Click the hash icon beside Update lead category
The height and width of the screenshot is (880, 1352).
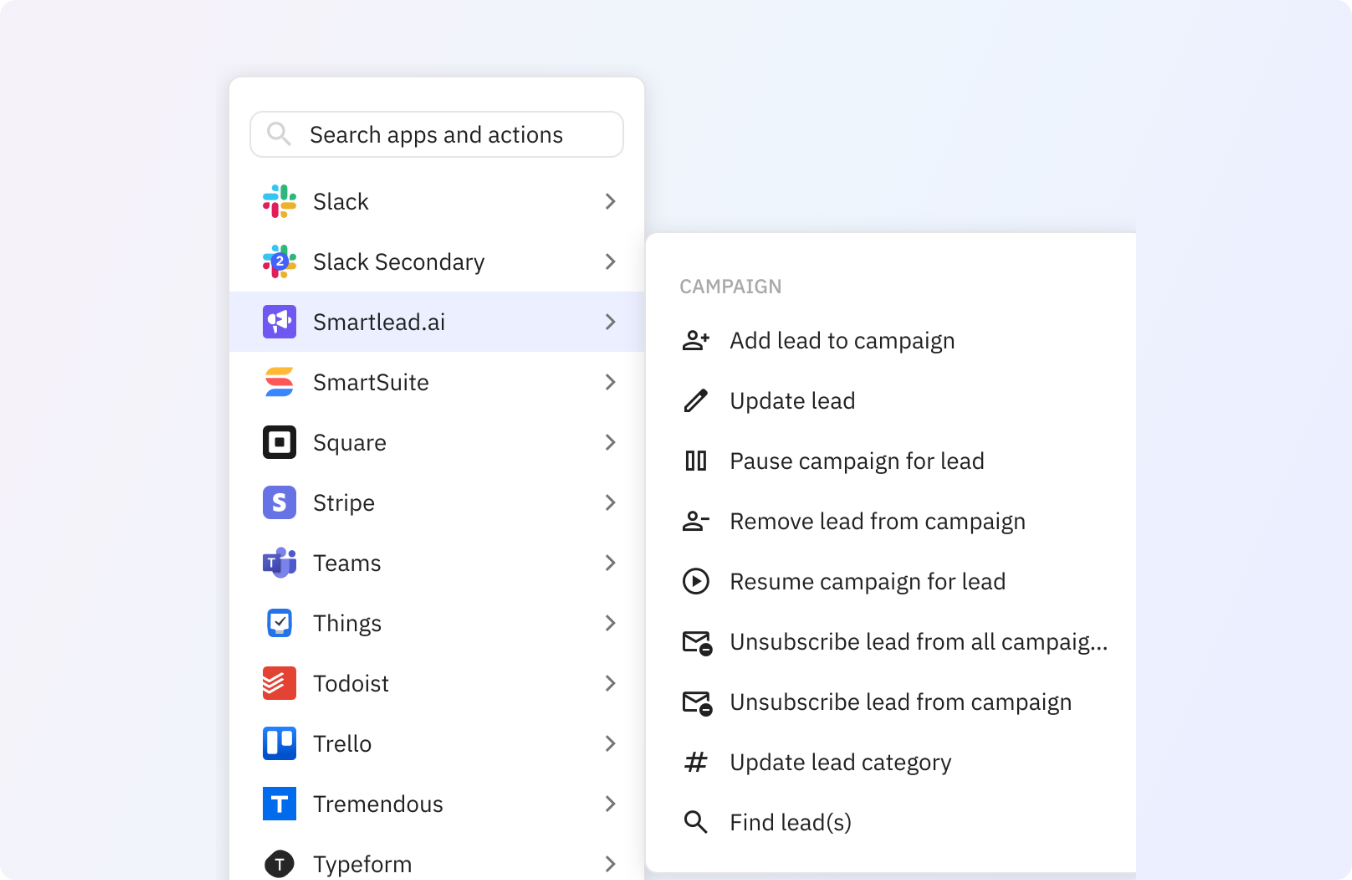pos(695,762)
